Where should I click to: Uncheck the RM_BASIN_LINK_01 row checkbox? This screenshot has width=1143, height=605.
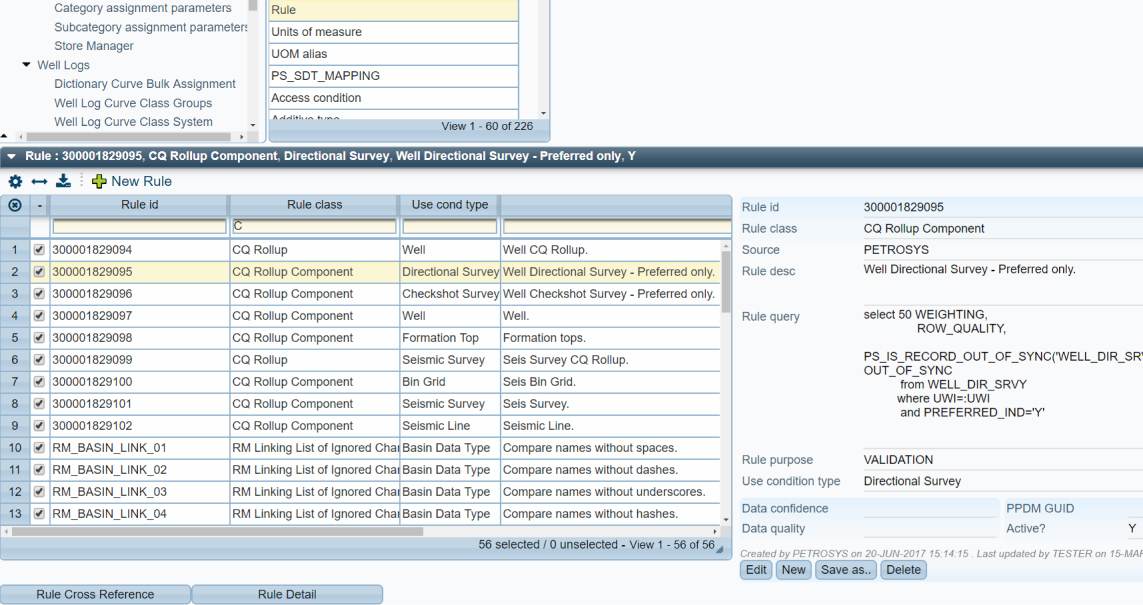pos(39,448)
